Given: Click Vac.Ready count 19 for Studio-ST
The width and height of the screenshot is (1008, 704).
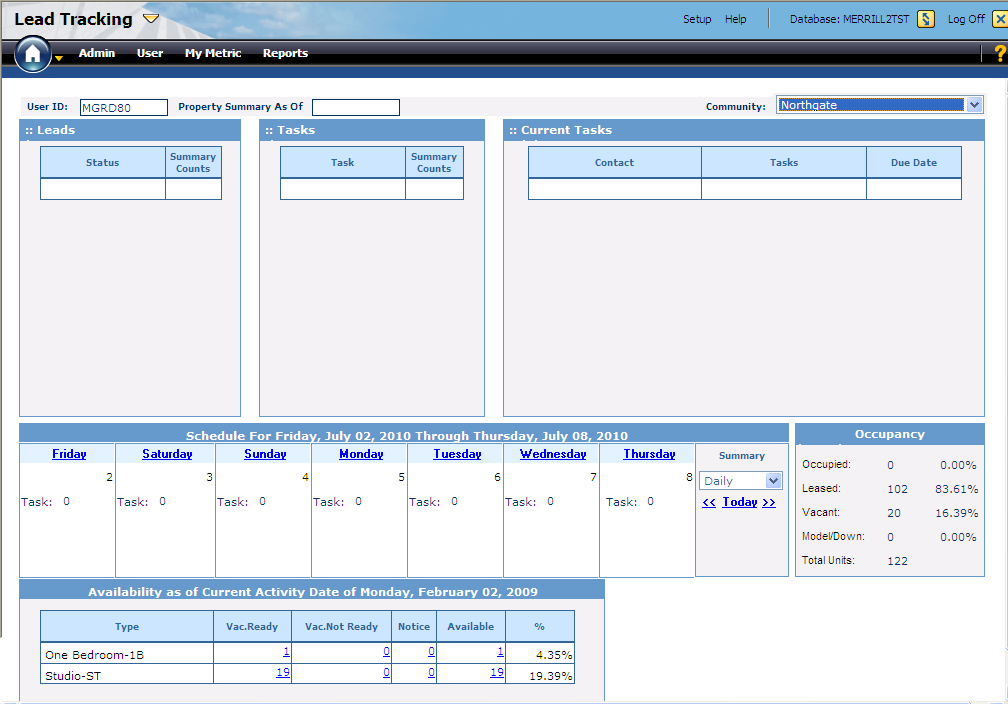Looking at the screenshot, I should (283, 672).
